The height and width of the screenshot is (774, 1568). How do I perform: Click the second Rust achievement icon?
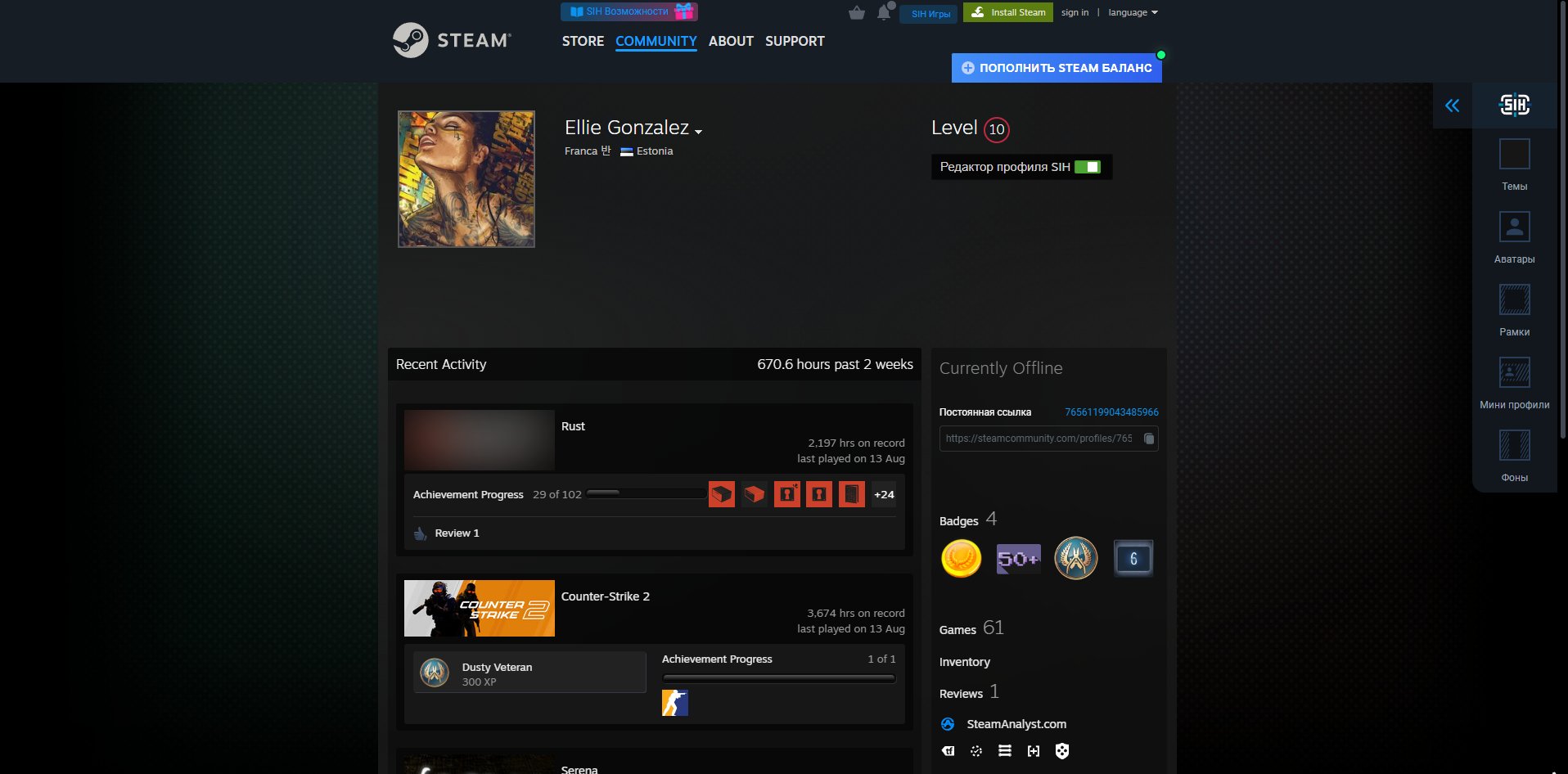pos(755,494)
